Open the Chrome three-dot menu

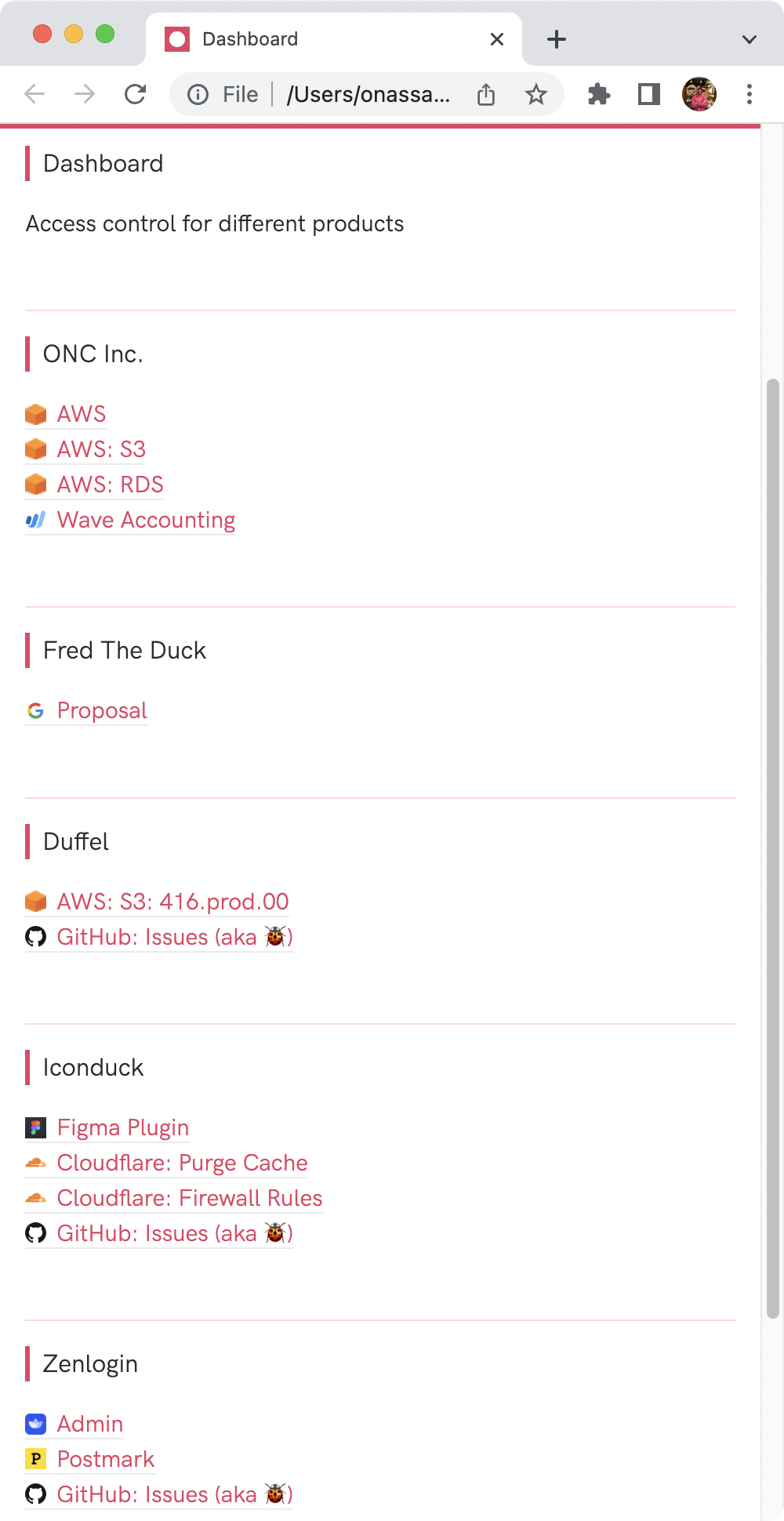750,95
